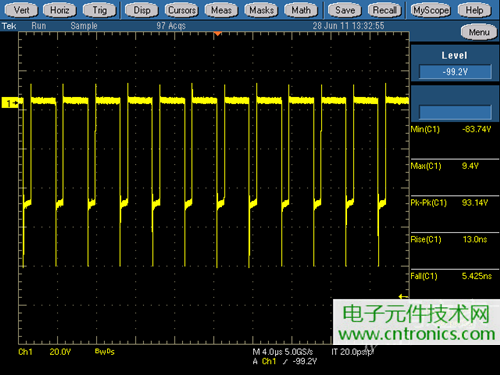Open the Disp menu button
Image resolution: width=500 pixels, height=375 pixels.
coord(142,10)
